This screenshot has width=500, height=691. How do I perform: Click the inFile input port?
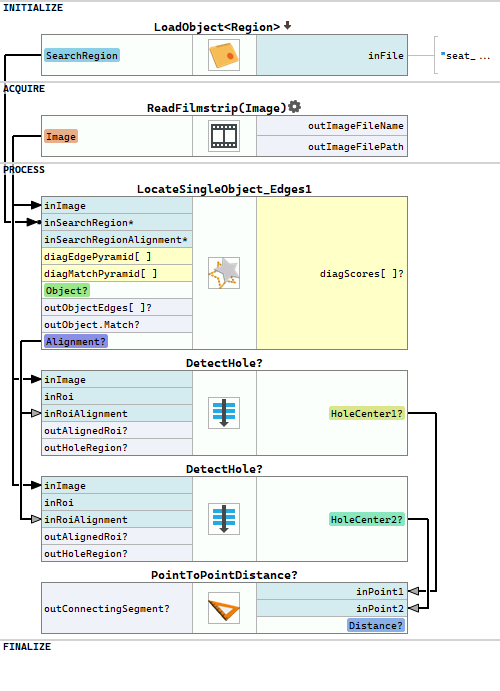pos(332,56)
